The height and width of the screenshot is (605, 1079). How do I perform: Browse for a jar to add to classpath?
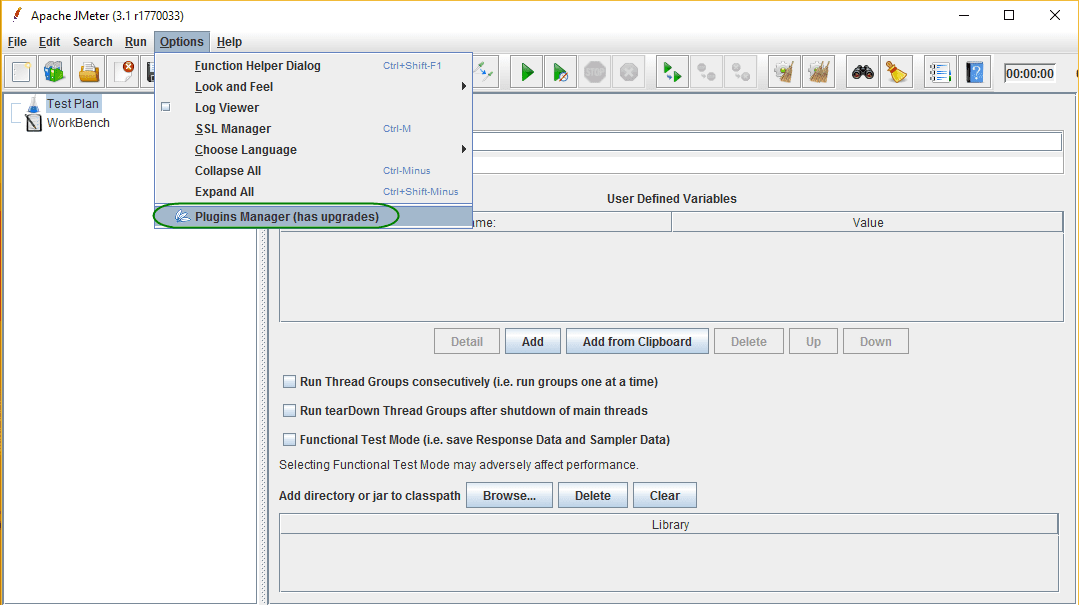(509, 494)
